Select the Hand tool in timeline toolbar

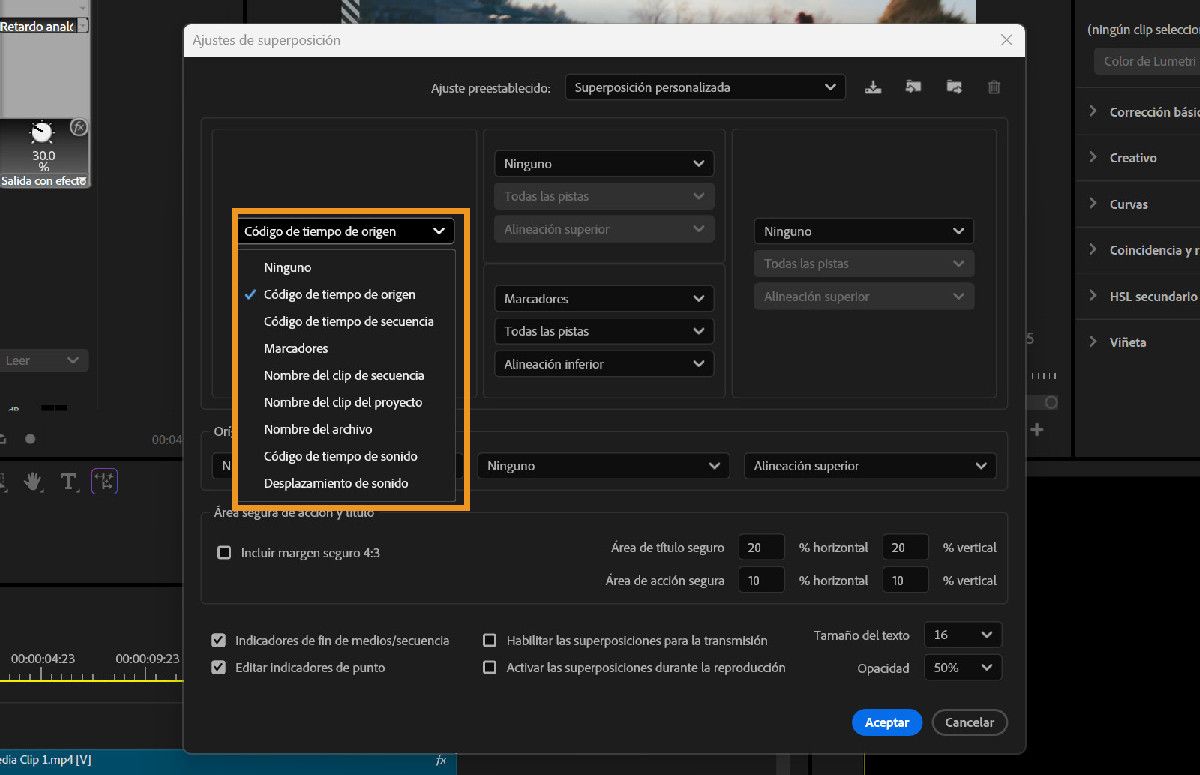click(x=33, y=482)
